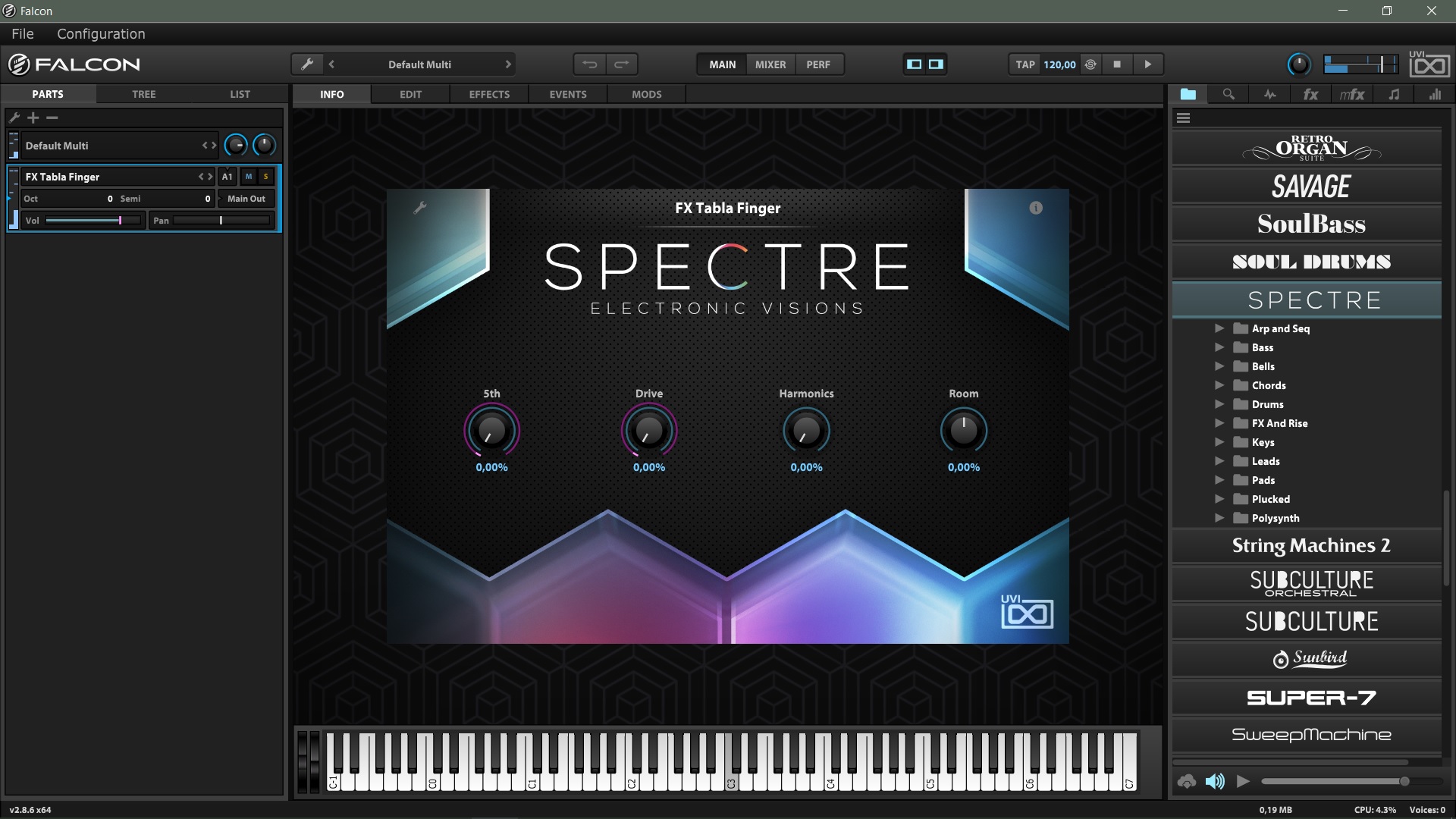
Task: Click the info icon on Spectre panel
Action: [1036, 208]
